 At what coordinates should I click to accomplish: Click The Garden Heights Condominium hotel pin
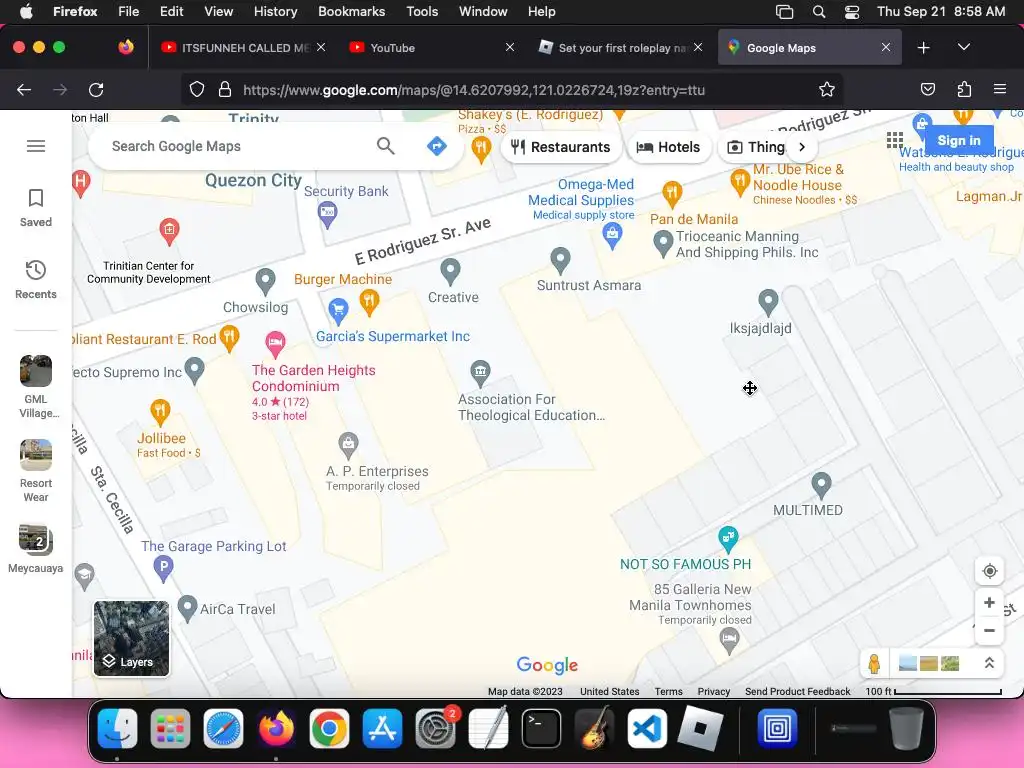pos(275,344)
